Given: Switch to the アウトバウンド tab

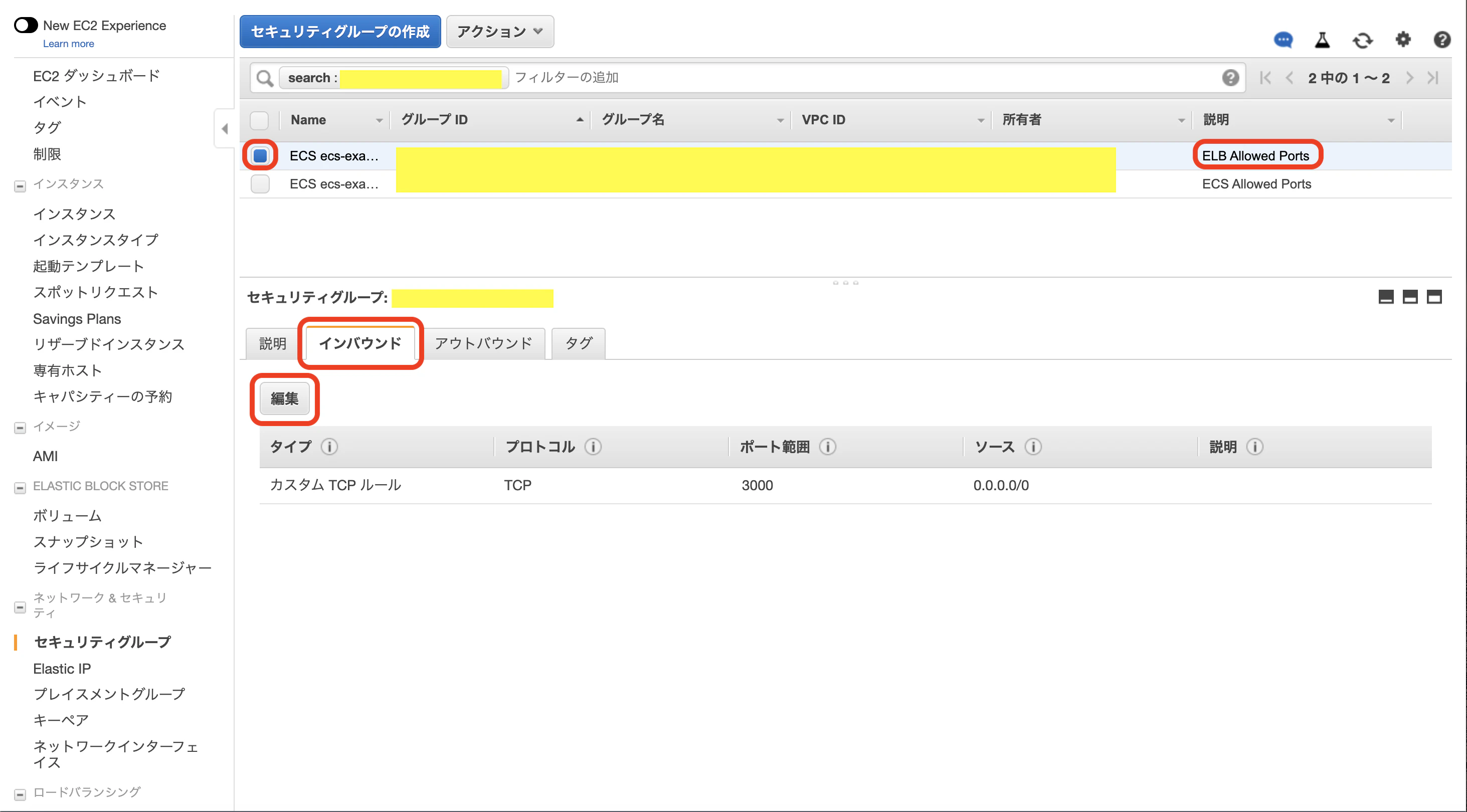Looking at the screenshot, I should [x=483, y=343].
